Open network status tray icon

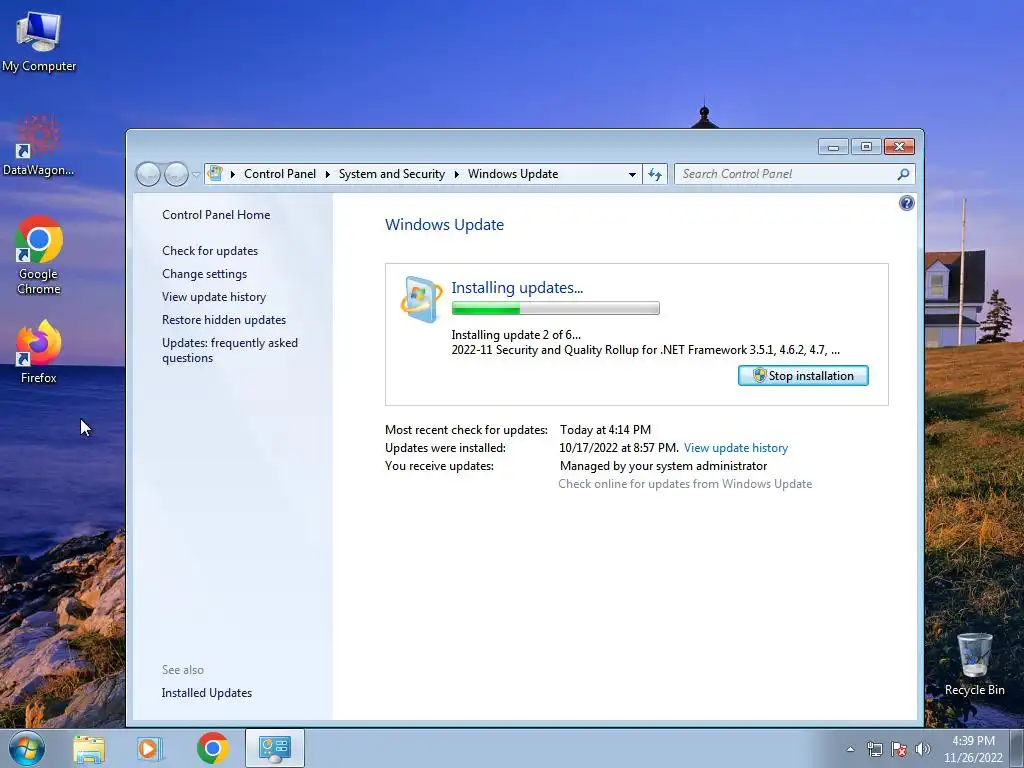874,749
